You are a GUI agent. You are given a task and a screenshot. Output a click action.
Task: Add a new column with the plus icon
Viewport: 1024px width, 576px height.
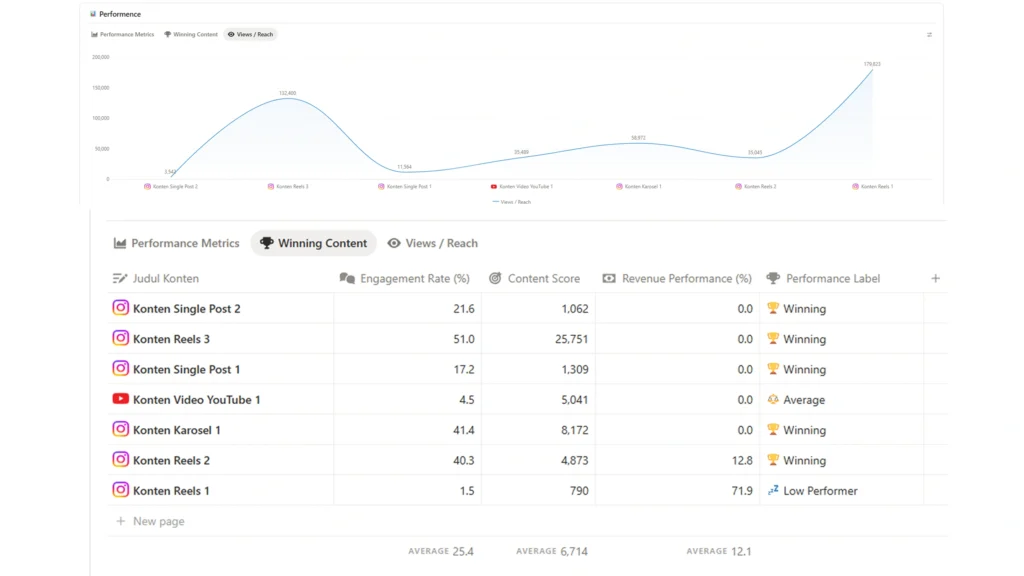pos(935,278)
